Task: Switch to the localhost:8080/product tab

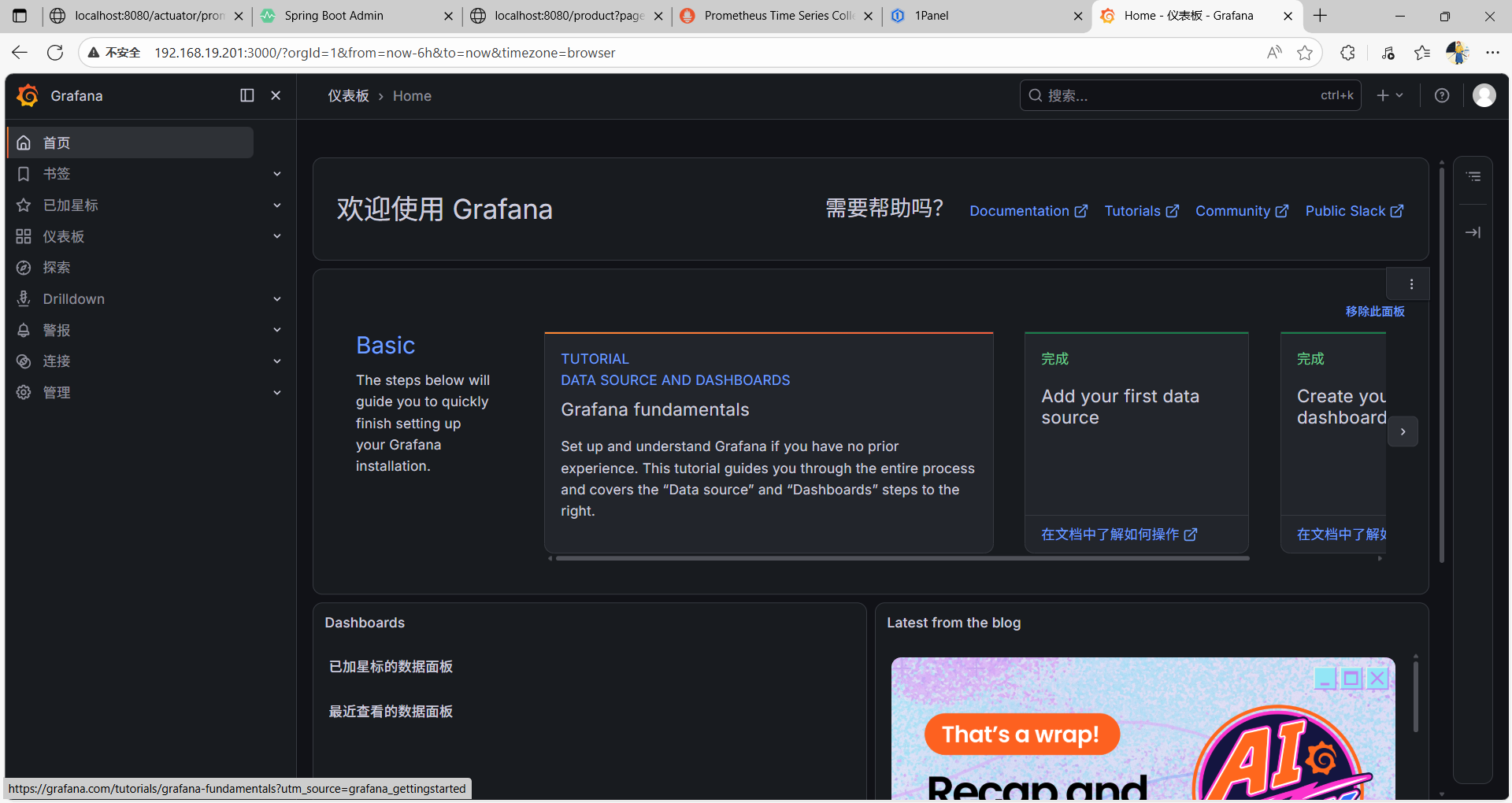Action: 567,16
